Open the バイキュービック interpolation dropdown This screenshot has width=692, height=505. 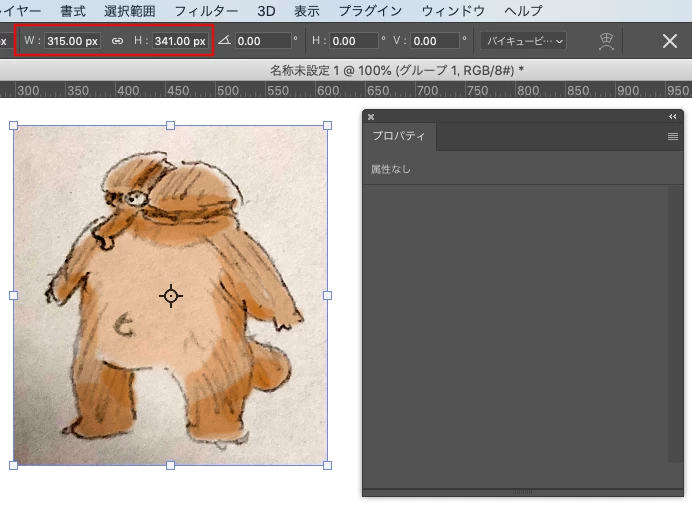pyautogui.click(x=523, y=41)
